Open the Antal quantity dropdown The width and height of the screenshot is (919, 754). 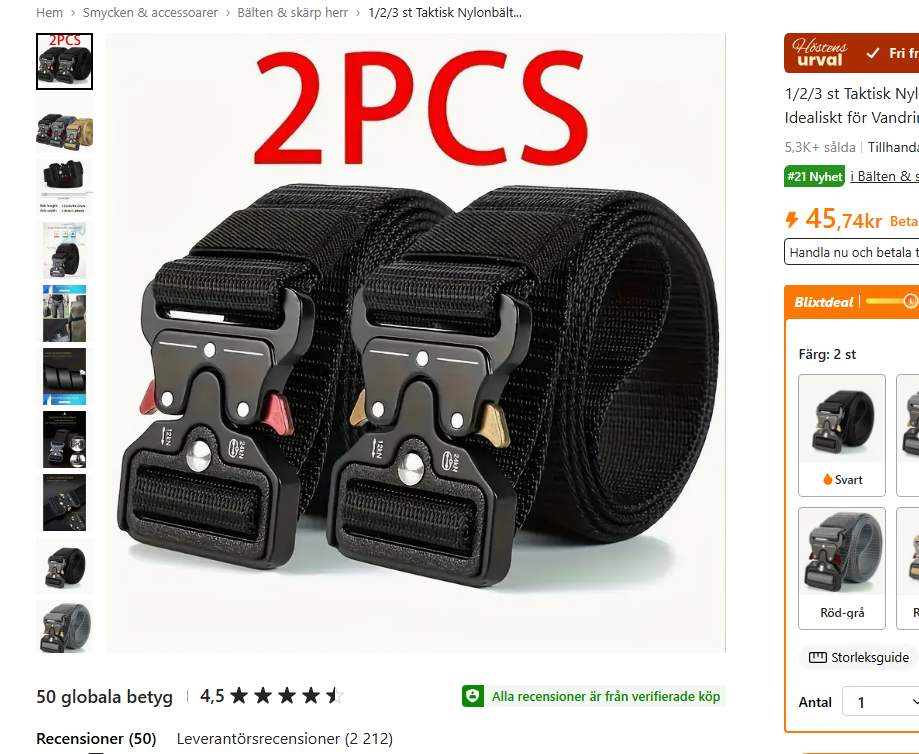pyautogui.click(x=880, y=702)
